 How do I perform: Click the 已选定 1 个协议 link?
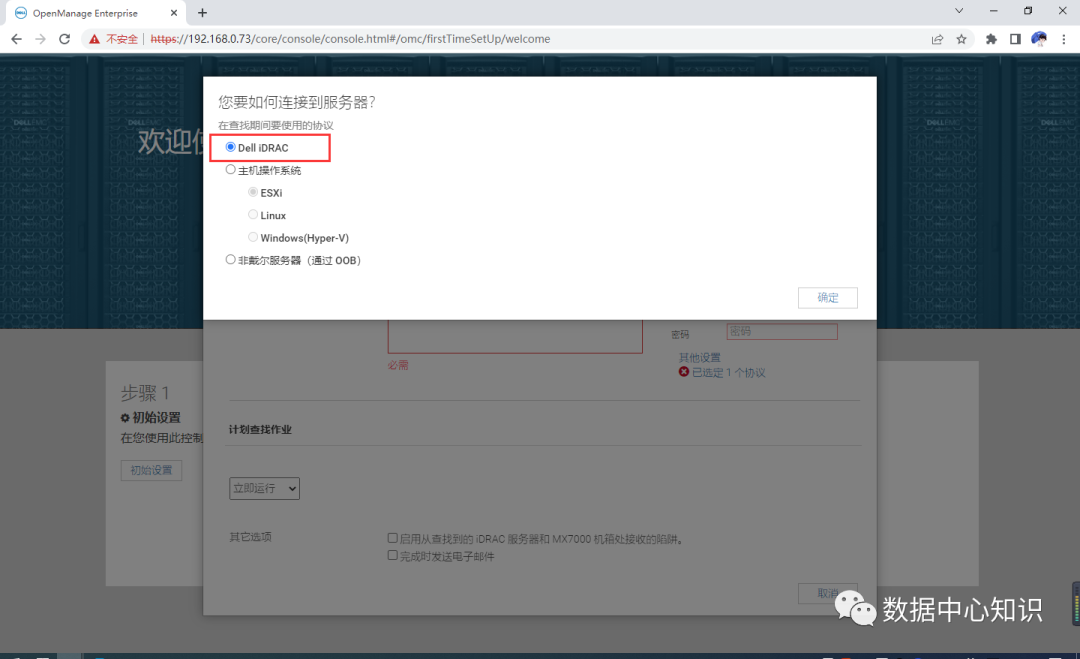coord(729,373)
